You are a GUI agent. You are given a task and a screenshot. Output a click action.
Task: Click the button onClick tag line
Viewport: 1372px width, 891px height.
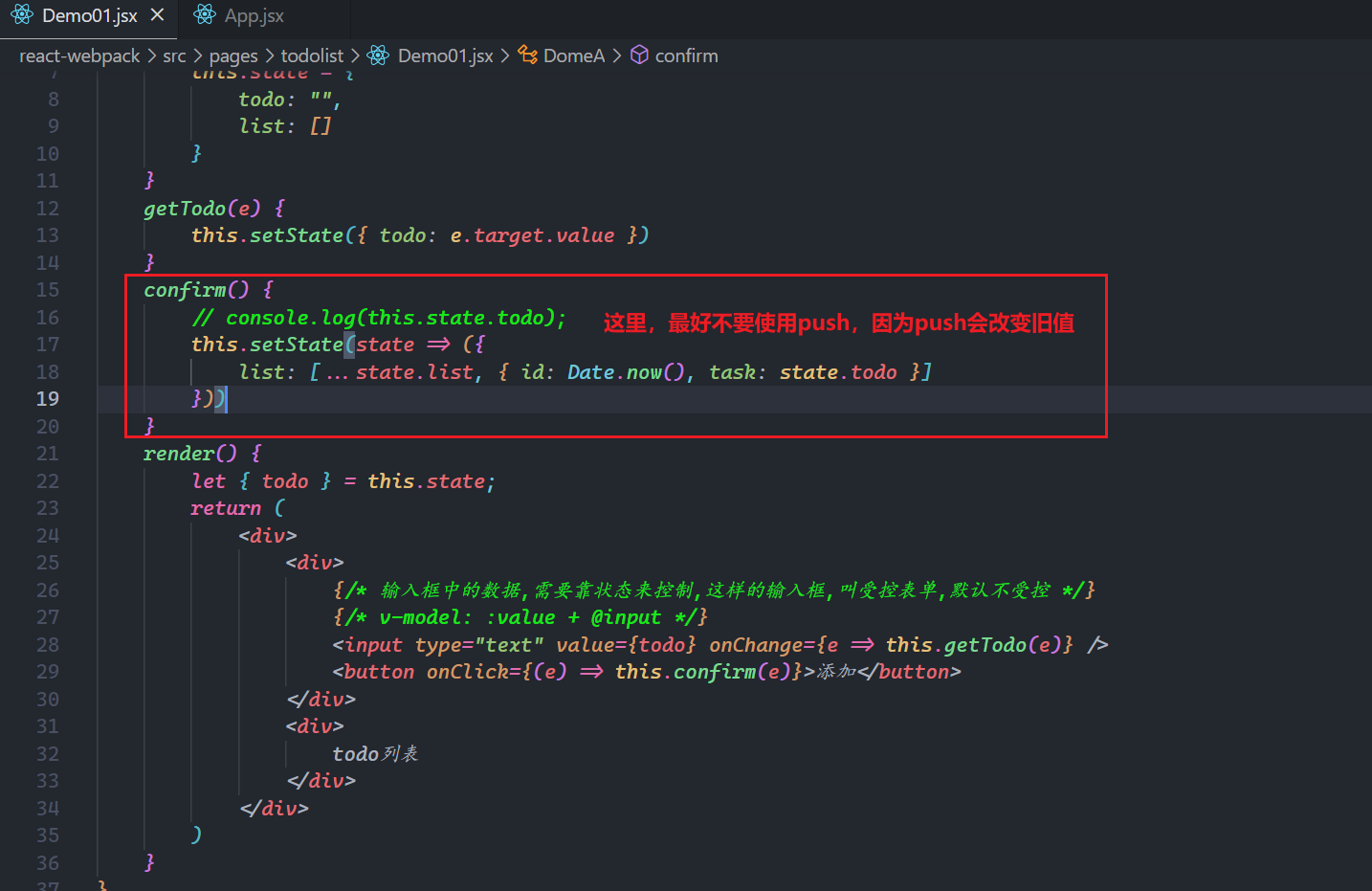[x=647, y=672]
